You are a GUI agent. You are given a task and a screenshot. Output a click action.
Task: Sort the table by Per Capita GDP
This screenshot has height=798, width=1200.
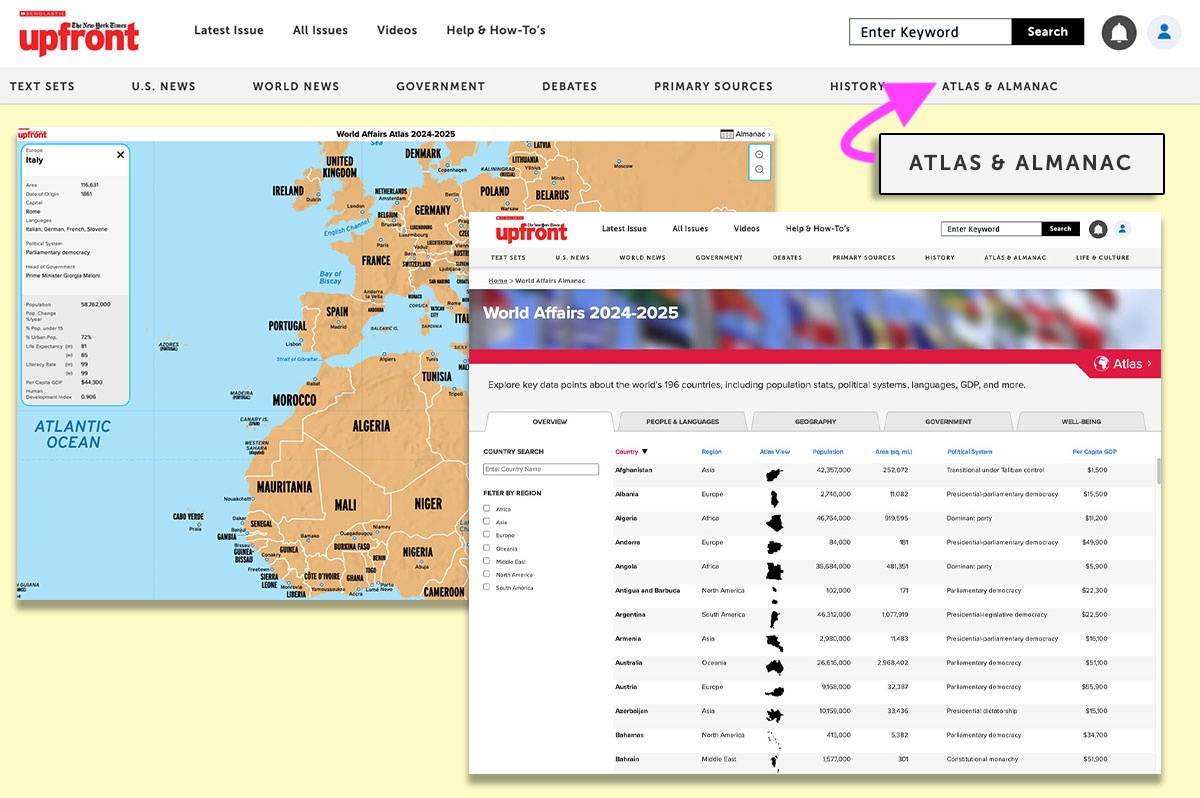click(1094, 452)
